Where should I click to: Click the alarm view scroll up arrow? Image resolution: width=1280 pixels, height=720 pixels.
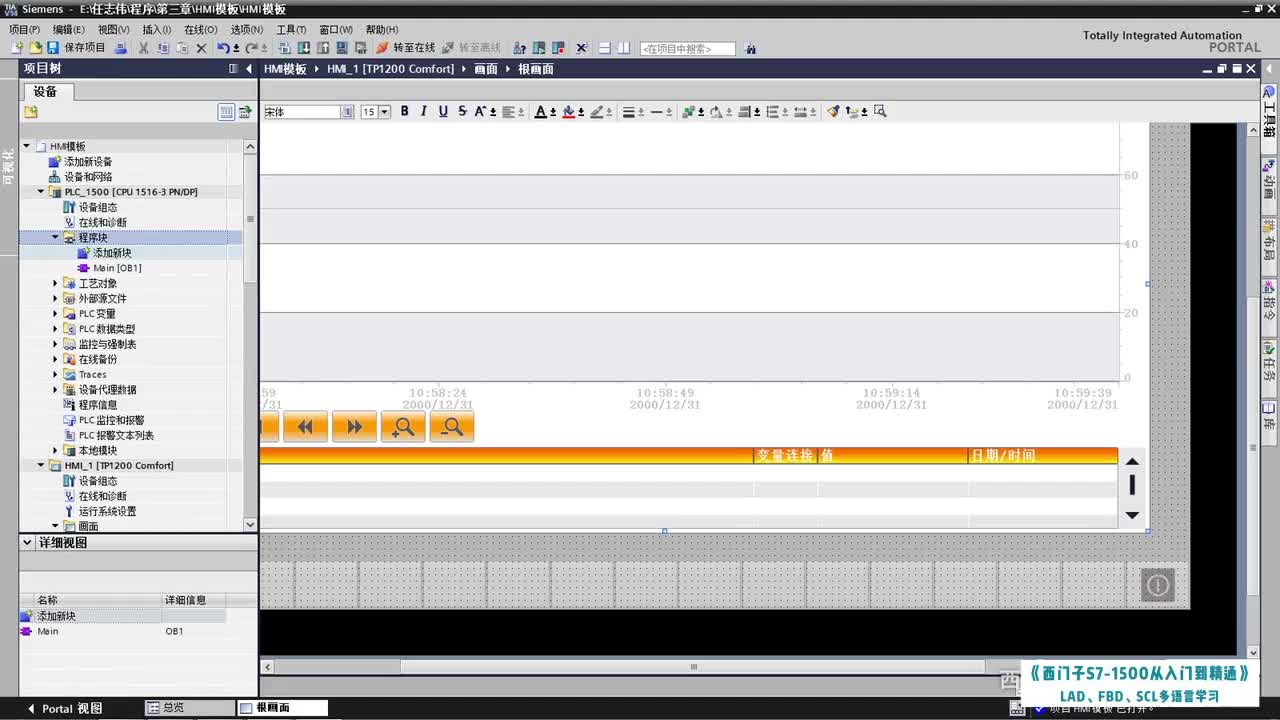[1132, 461]
